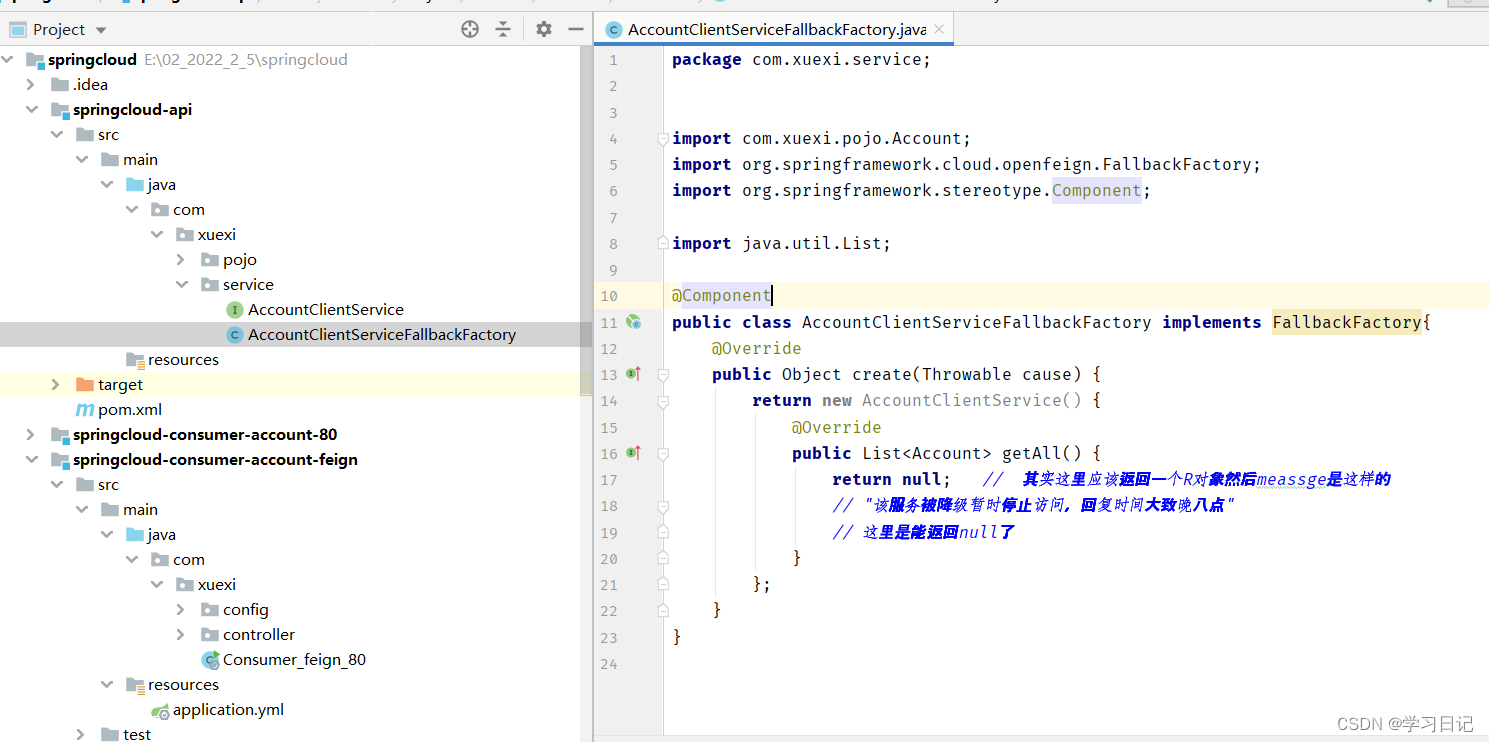Click the locate/select opened file icon
The width and height of the screenshot is (1489, 742).
[x=470, y=29]
